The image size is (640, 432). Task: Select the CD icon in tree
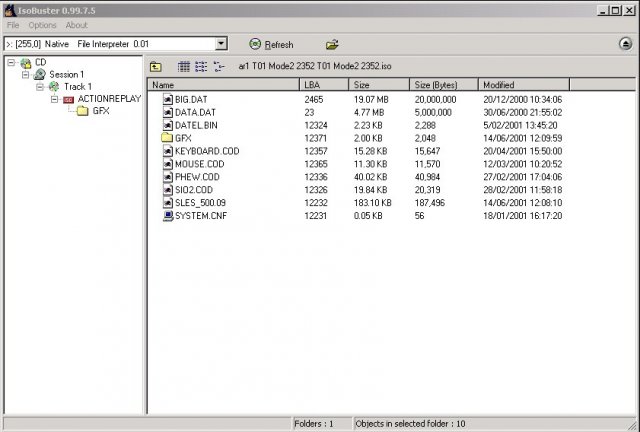tap(26, 63)
